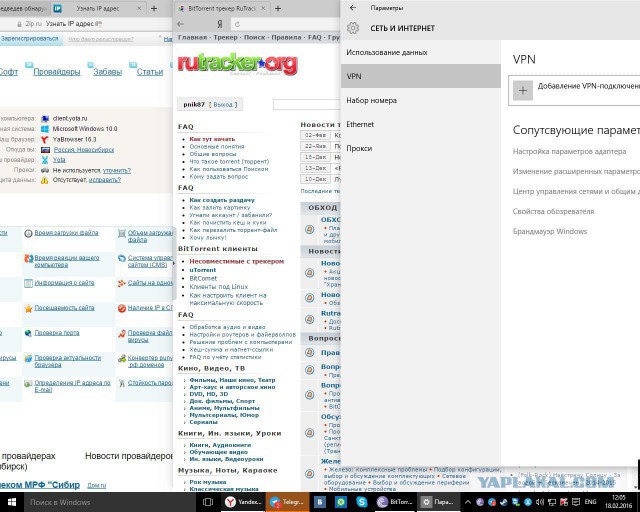Open the Забавы menu link on 2ip
The height and width of the screenshot is (512, 640).
(x=108, y=71)
